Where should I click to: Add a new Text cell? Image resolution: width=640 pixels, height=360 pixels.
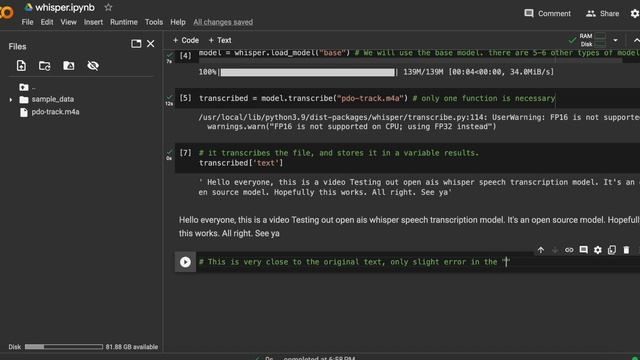pos(220,40)
